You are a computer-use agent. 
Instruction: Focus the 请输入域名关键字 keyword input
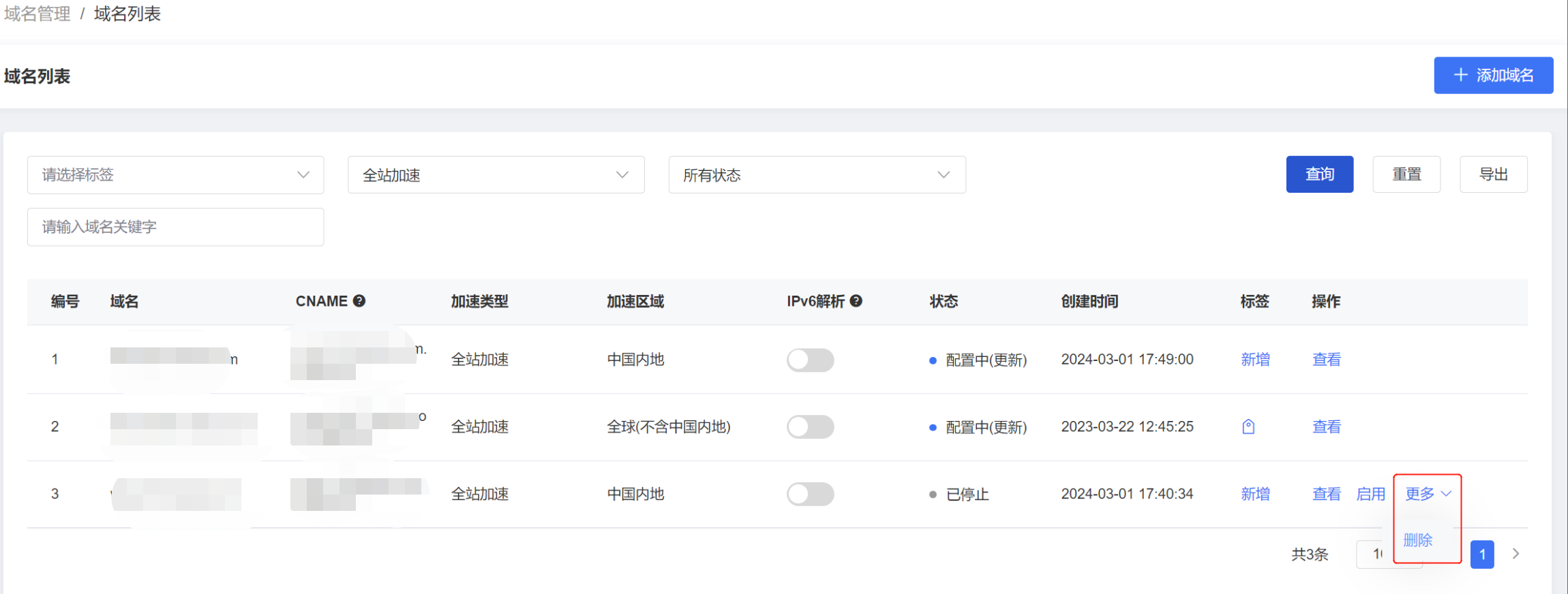tap(175, 227)
